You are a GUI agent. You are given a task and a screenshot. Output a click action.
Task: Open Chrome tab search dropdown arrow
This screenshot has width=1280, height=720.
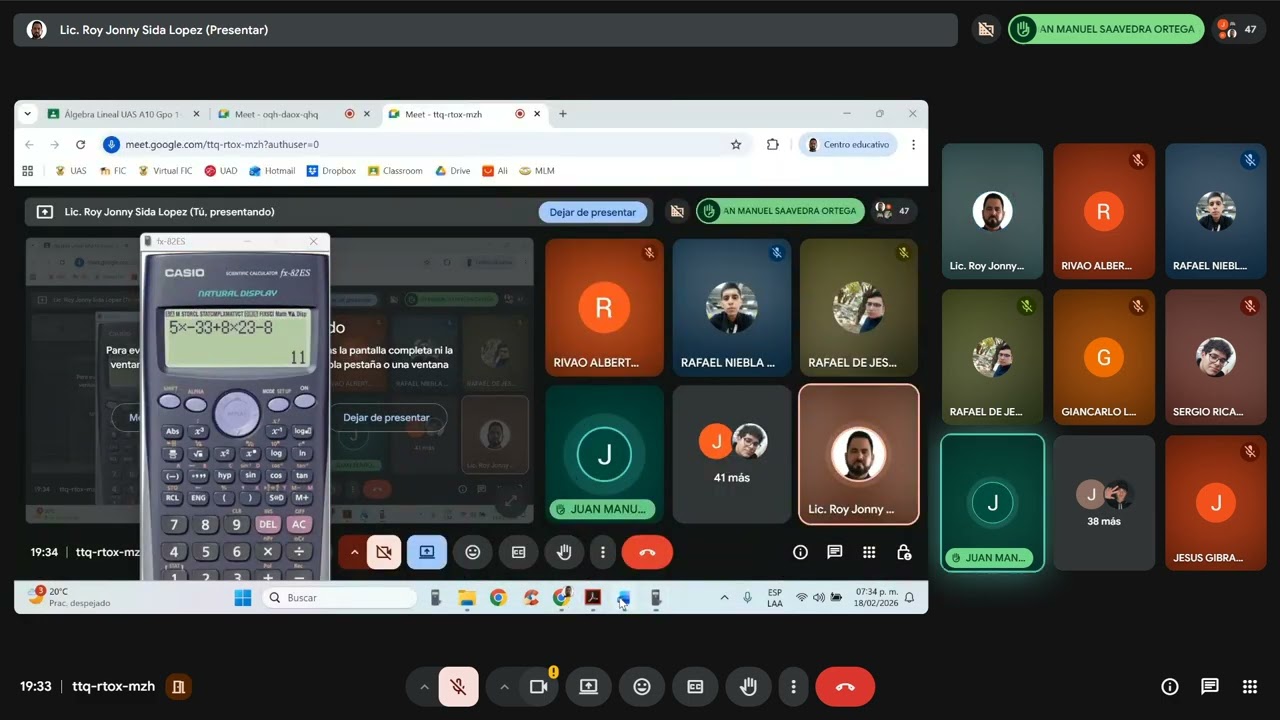(x=28, y=114)
